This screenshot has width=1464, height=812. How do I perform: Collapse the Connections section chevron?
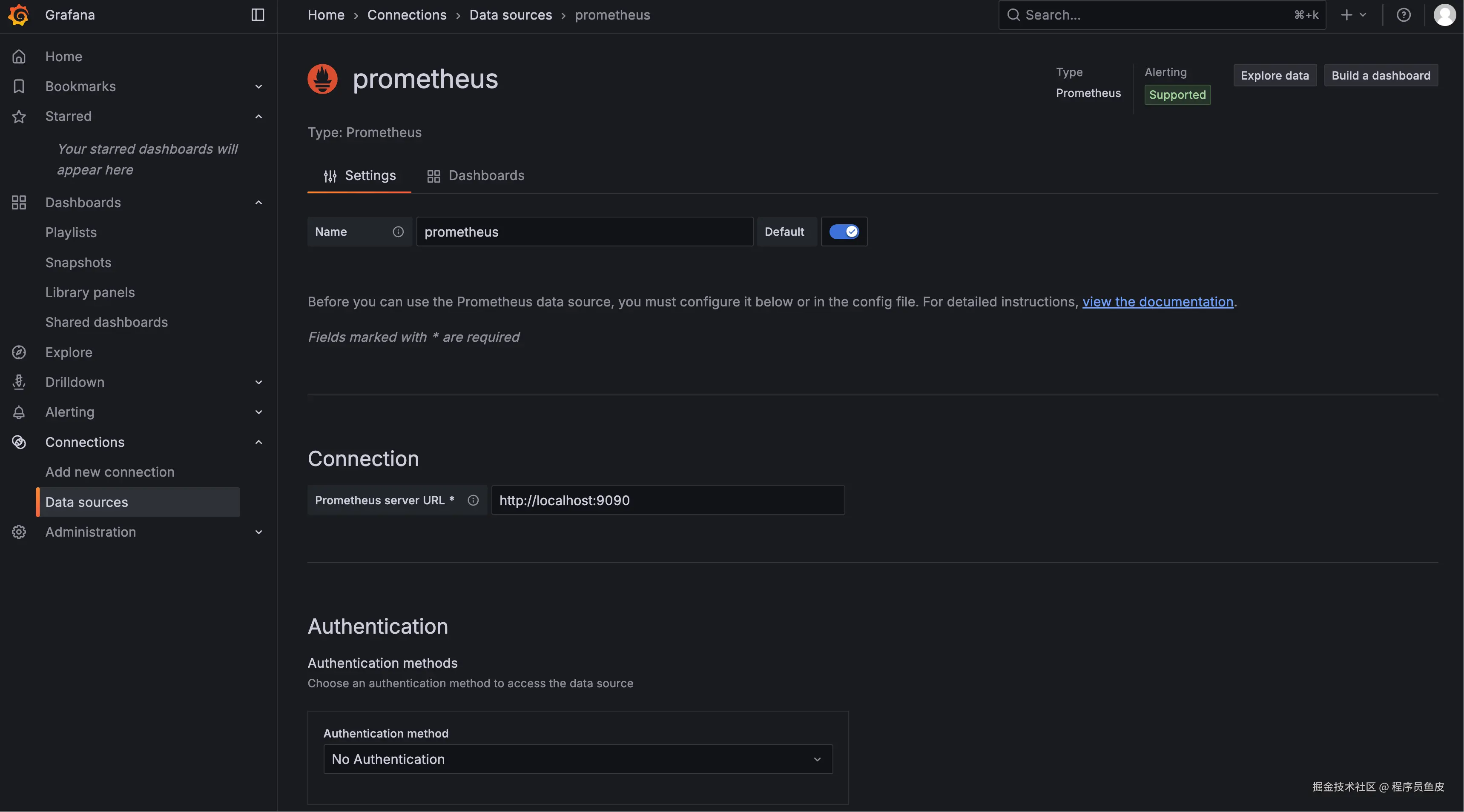point(258,442)
